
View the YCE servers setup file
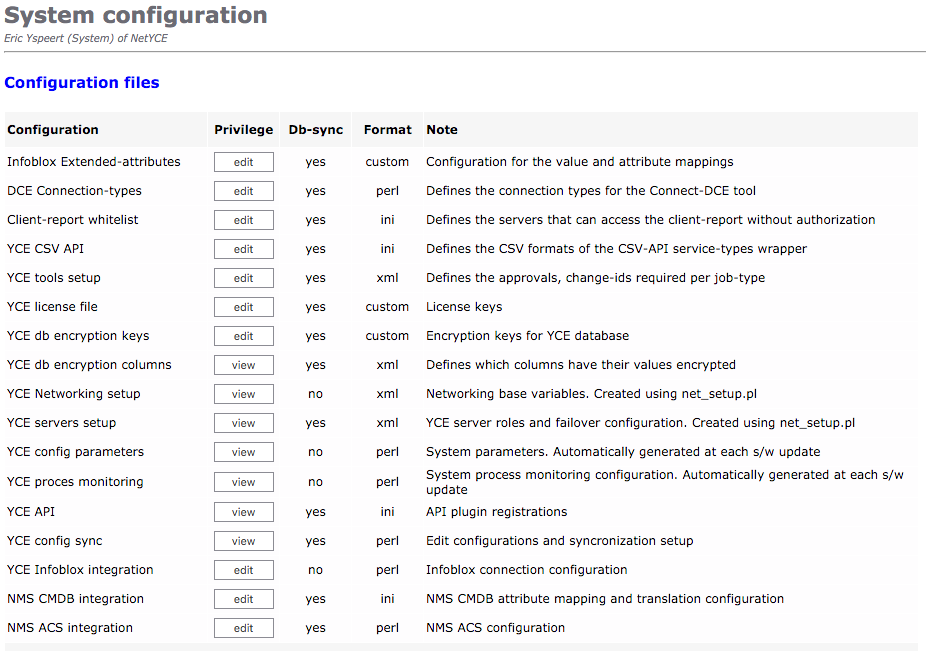click(x=243, y=422)
